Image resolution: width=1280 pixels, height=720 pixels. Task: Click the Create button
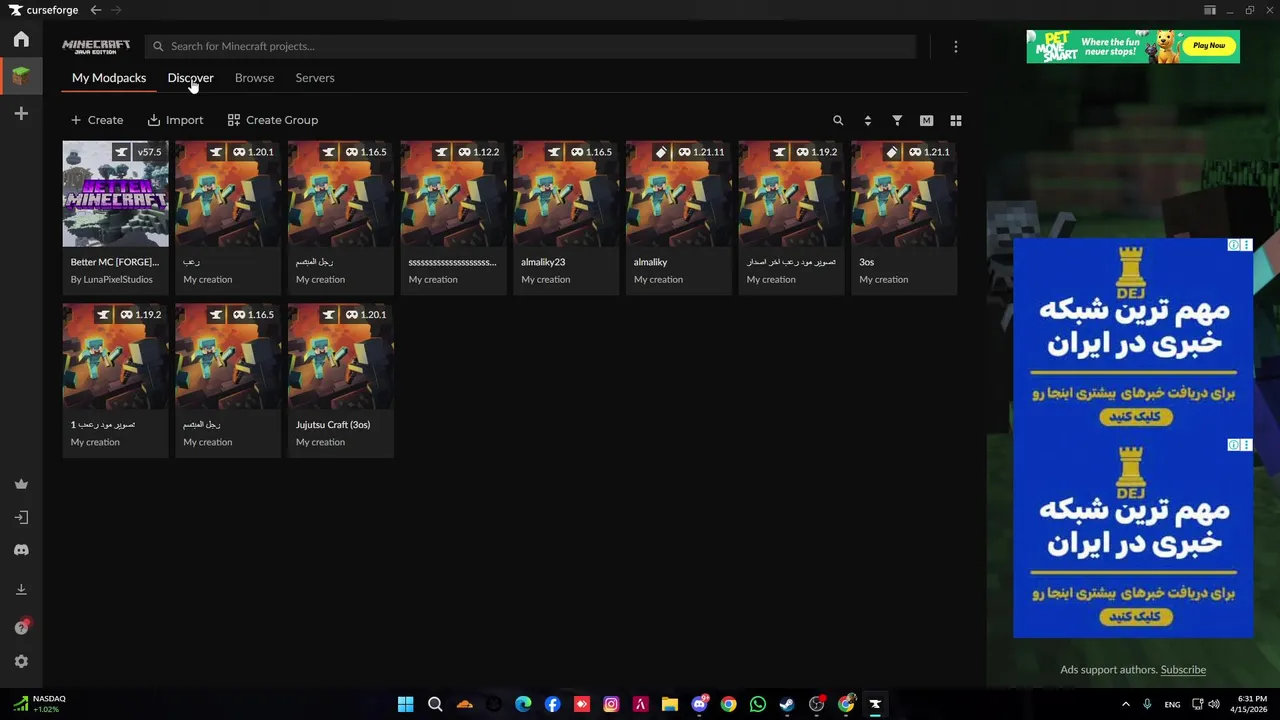pos(97,120)
